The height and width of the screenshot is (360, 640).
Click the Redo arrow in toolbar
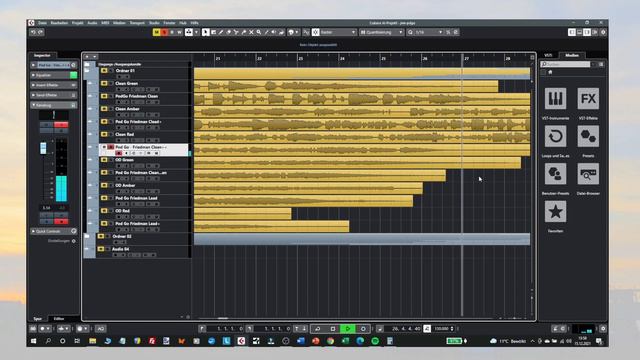40,32
